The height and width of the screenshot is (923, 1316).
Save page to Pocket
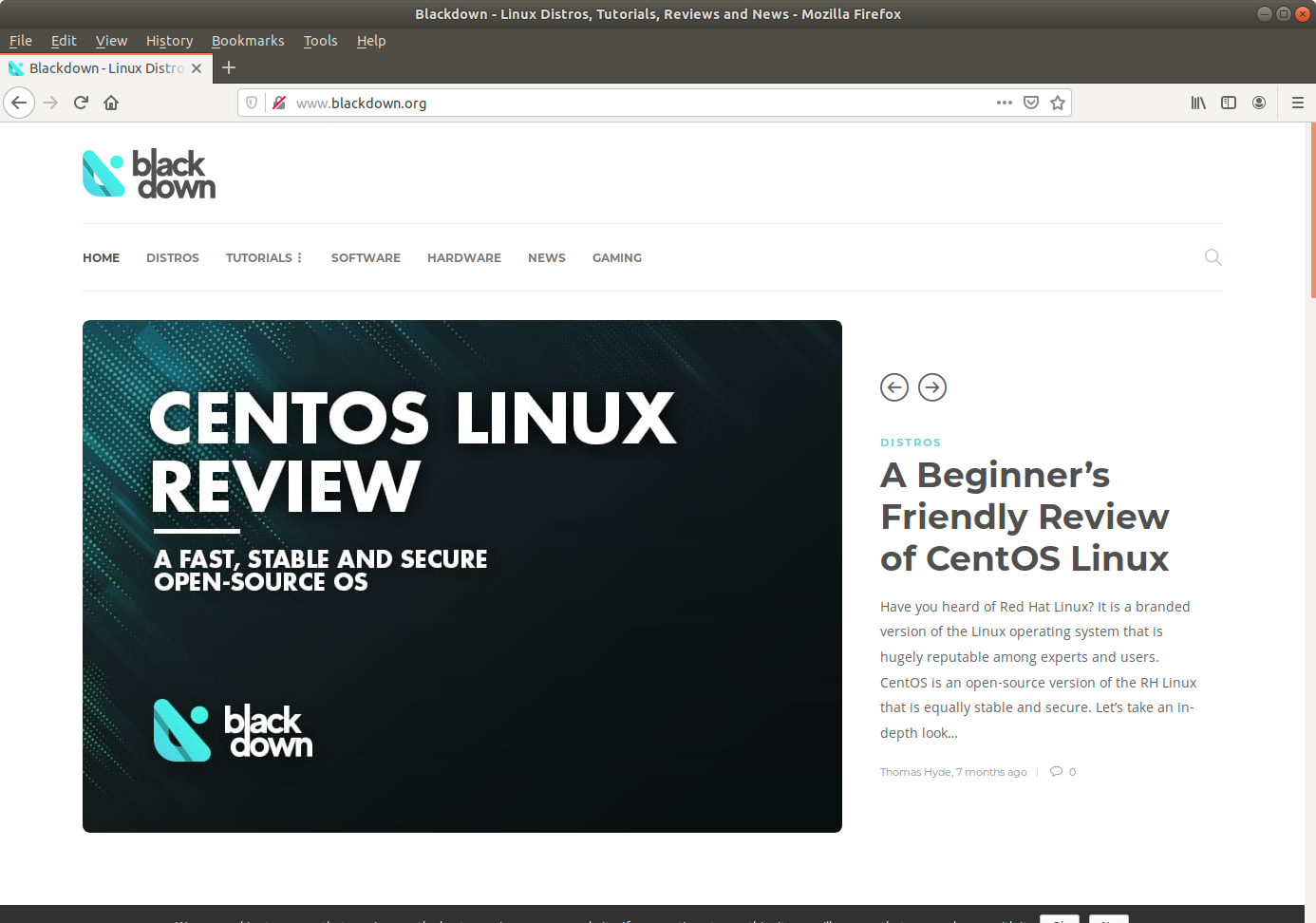click(x=1031, y=103)
